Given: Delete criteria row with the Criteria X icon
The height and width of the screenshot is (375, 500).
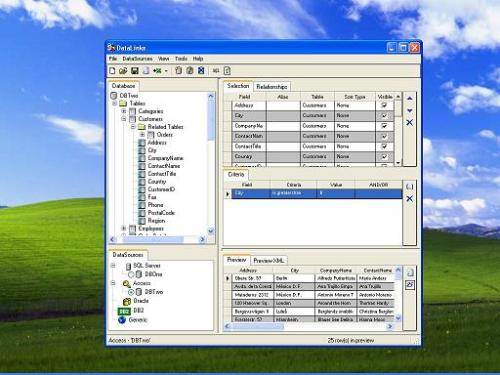Looking at the screenshot, I should pyautogui.click(x=410, y=199).
